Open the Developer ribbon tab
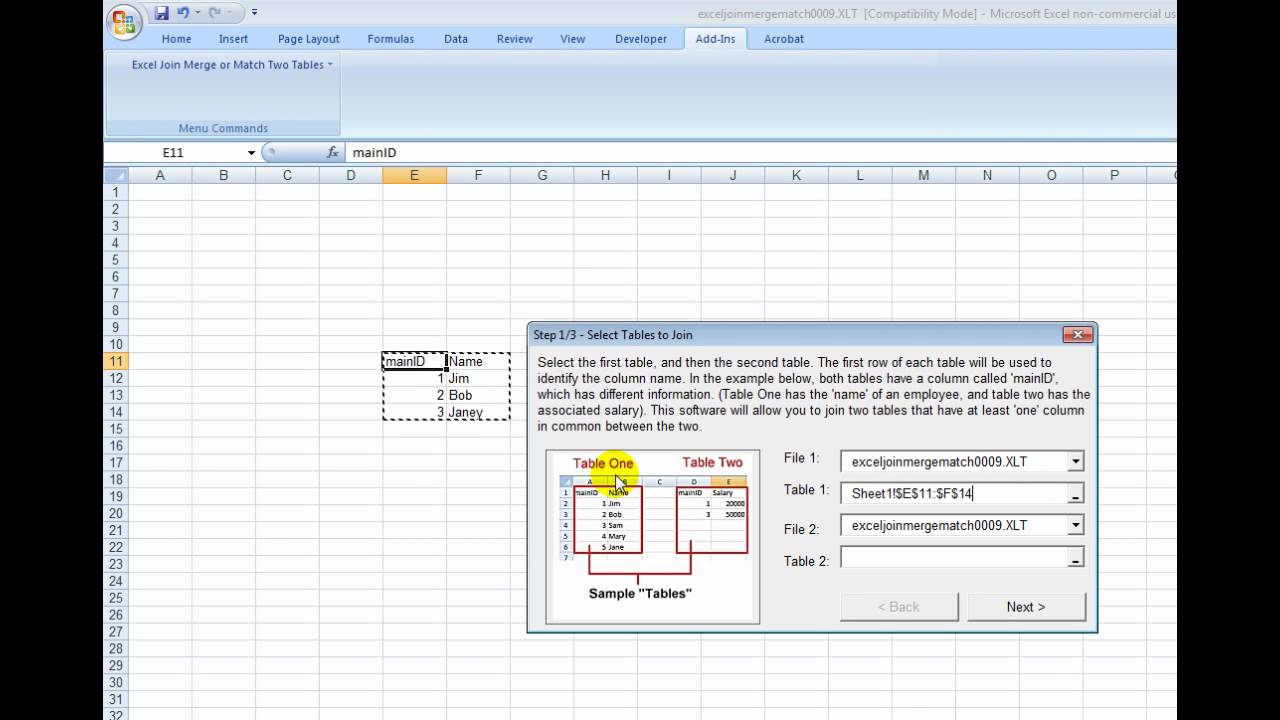 pos(641,39)
